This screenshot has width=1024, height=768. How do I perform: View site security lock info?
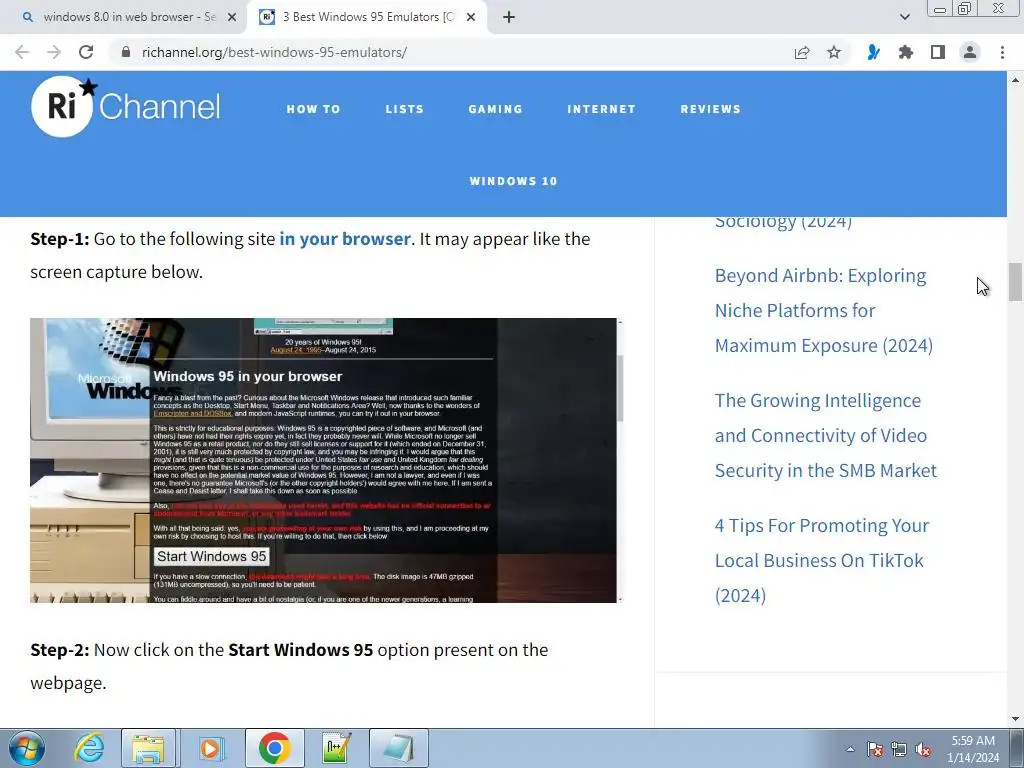pyautogui.click(x=126, y=52)
